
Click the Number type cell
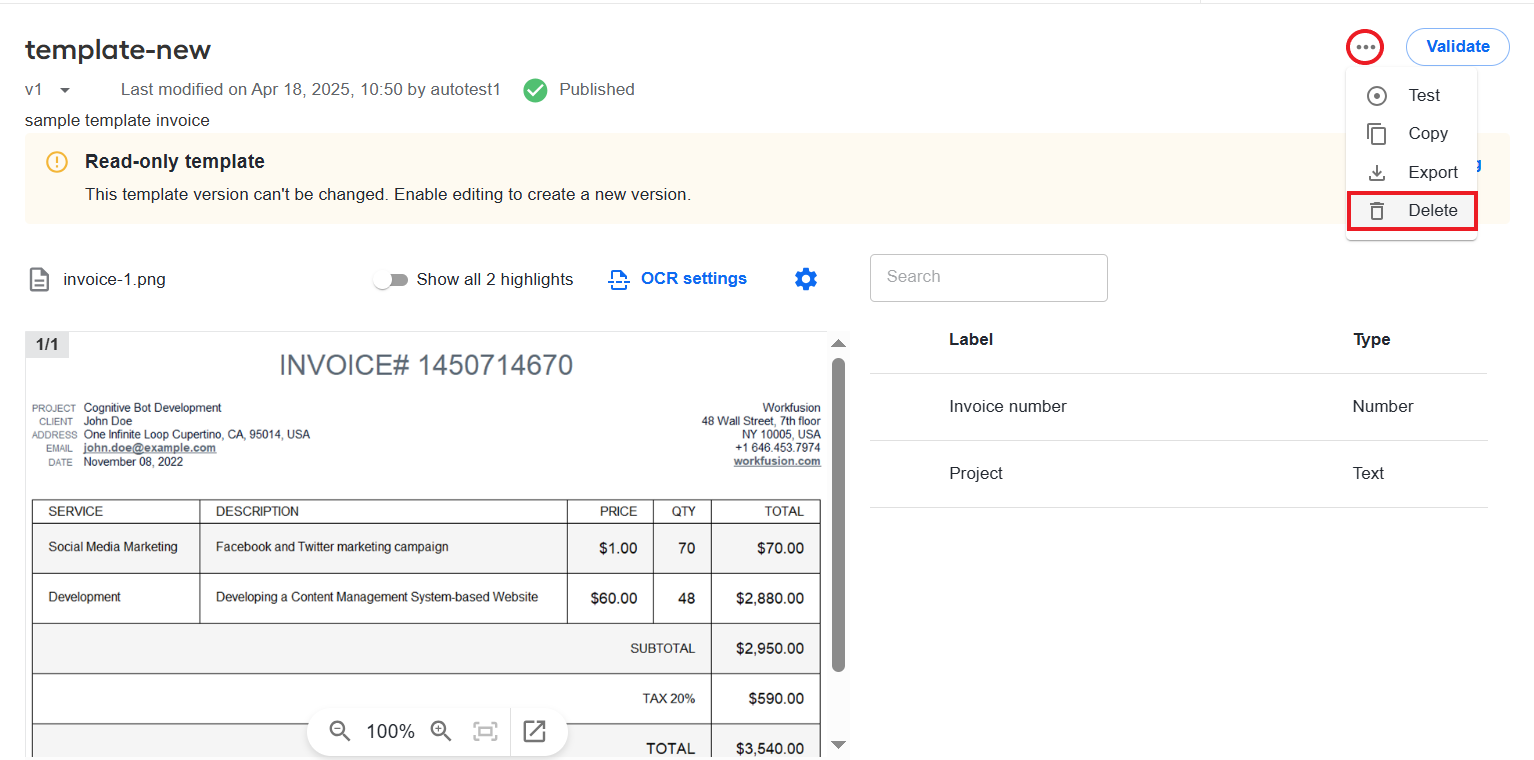pos(1382,407)
